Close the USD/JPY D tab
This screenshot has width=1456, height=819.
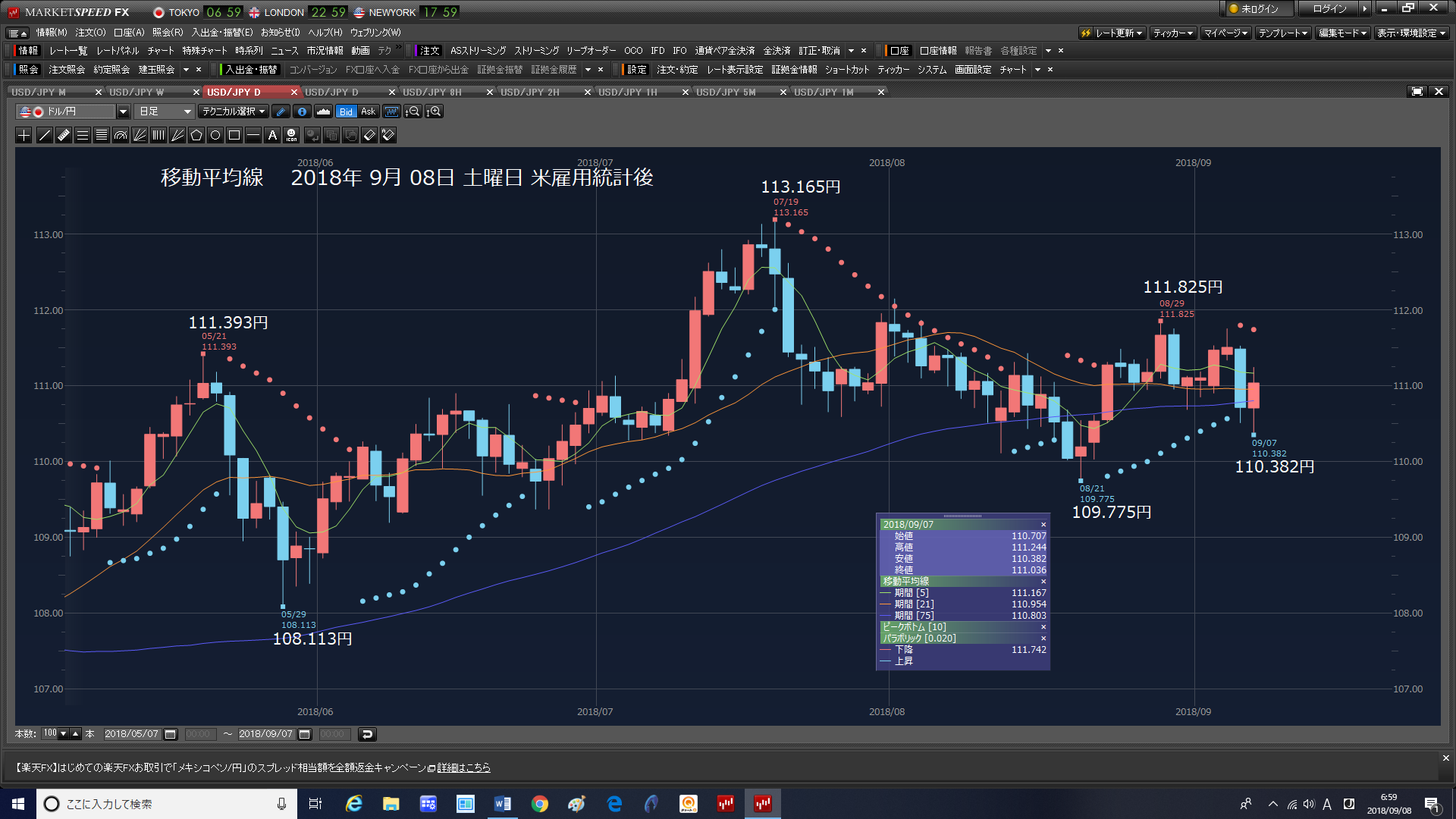coord(294,93)
